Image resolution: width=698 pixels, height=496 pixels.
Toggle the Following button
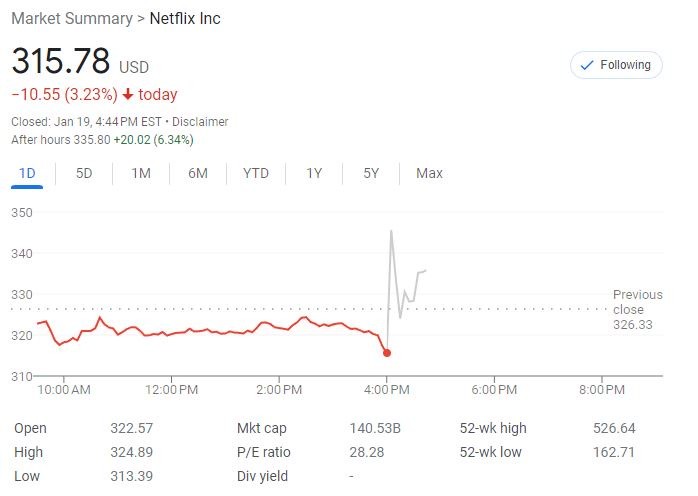[616, 65]
